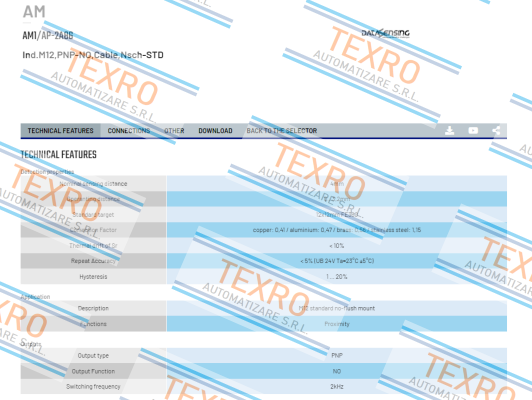Switch to the Technical Features tab

60,131
